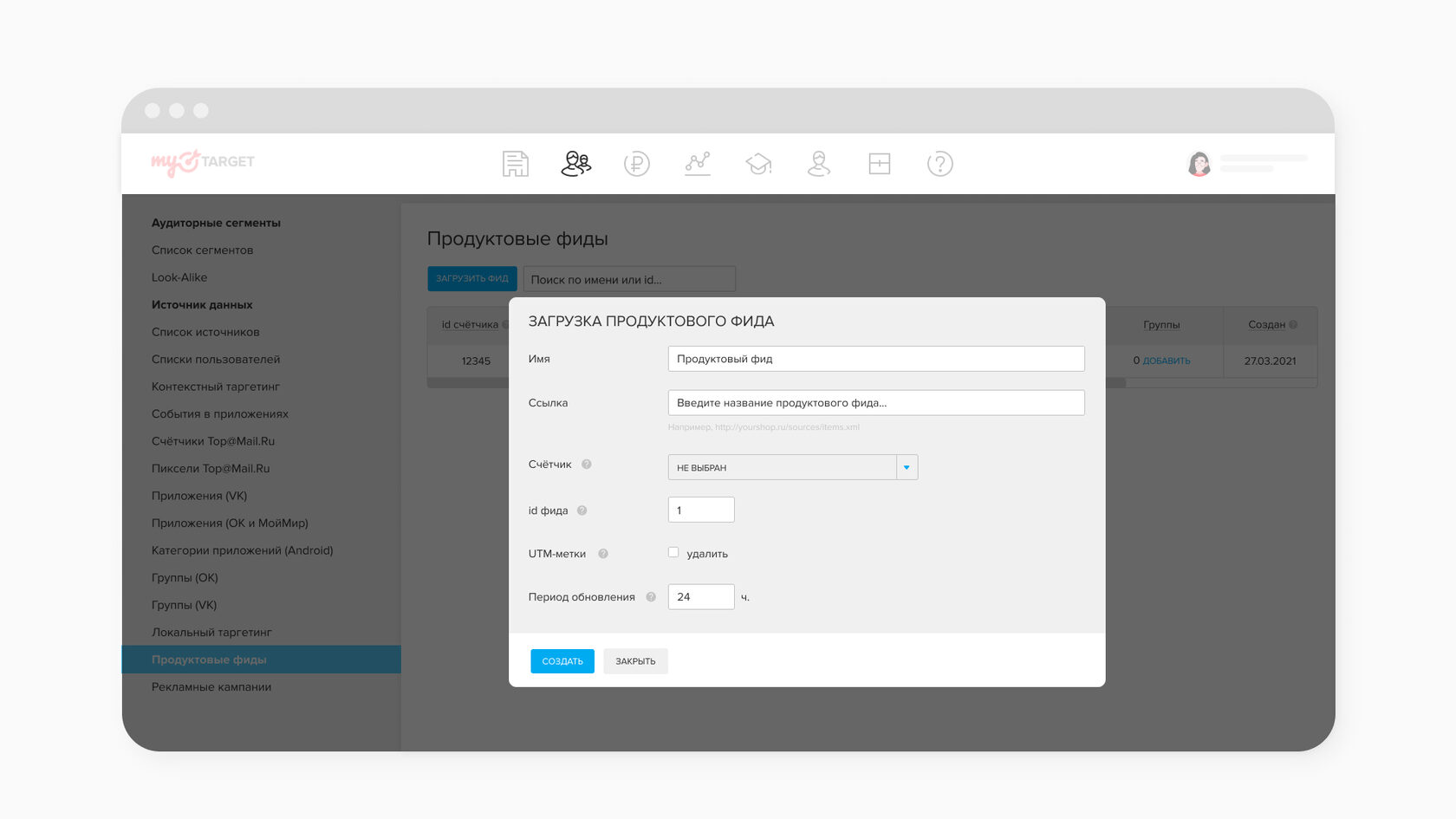Open the campaigns document icon in top navigation
1456x819 pixels.
[x=515, y=164]
